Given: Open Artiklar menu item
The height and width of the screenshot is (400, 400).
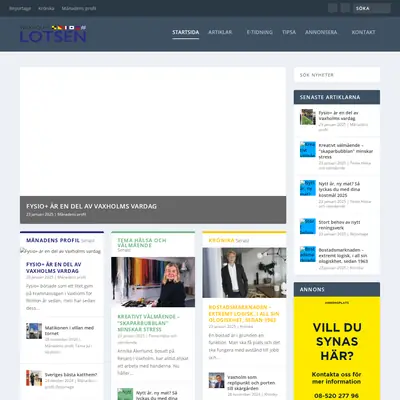Looking at the screenshot, I should point(220,32).
